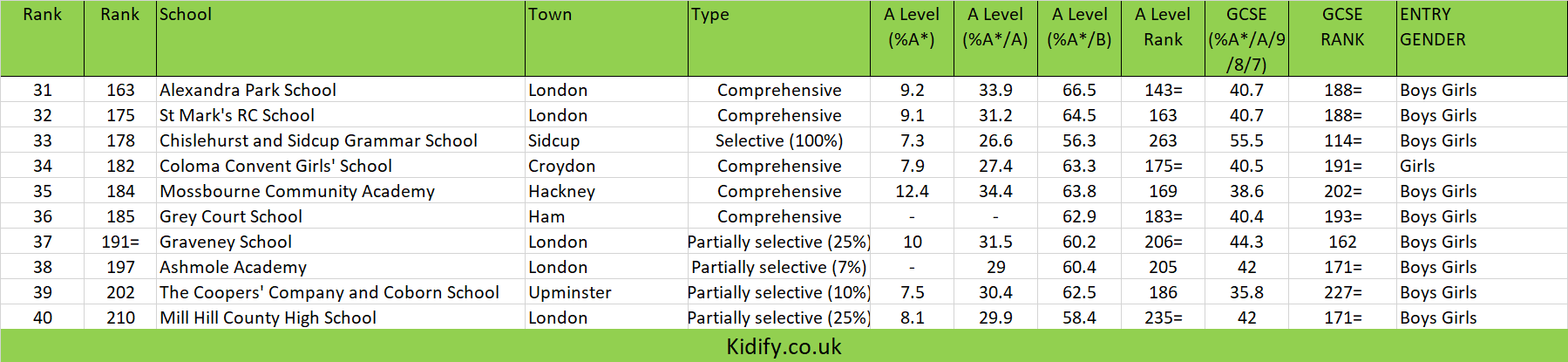
Task: Open the Kidify.co.uk footer link
Action: coord(784,347)
